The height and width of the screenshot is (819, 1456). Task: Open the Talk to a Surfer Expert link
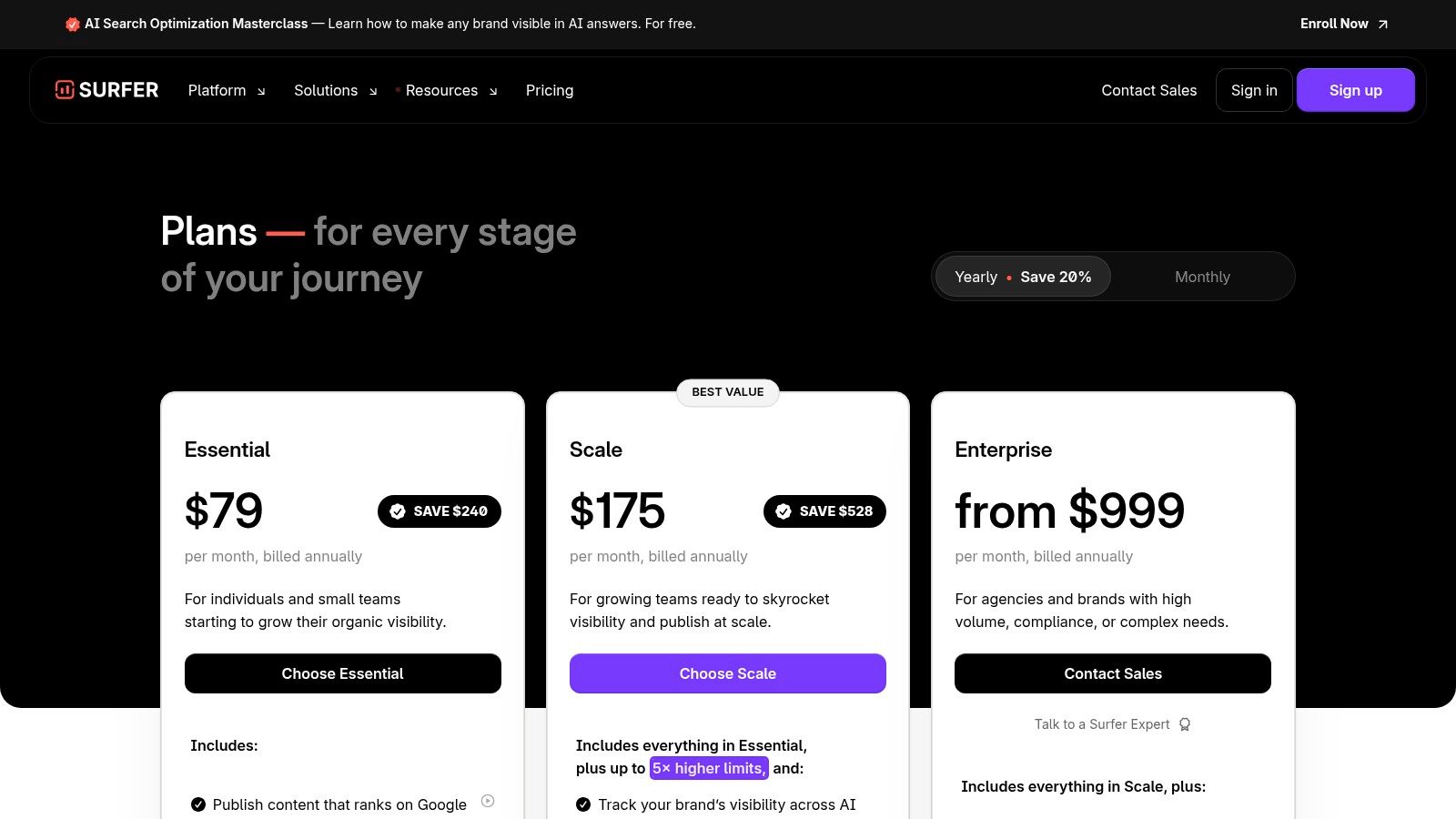click(1102, 724)
